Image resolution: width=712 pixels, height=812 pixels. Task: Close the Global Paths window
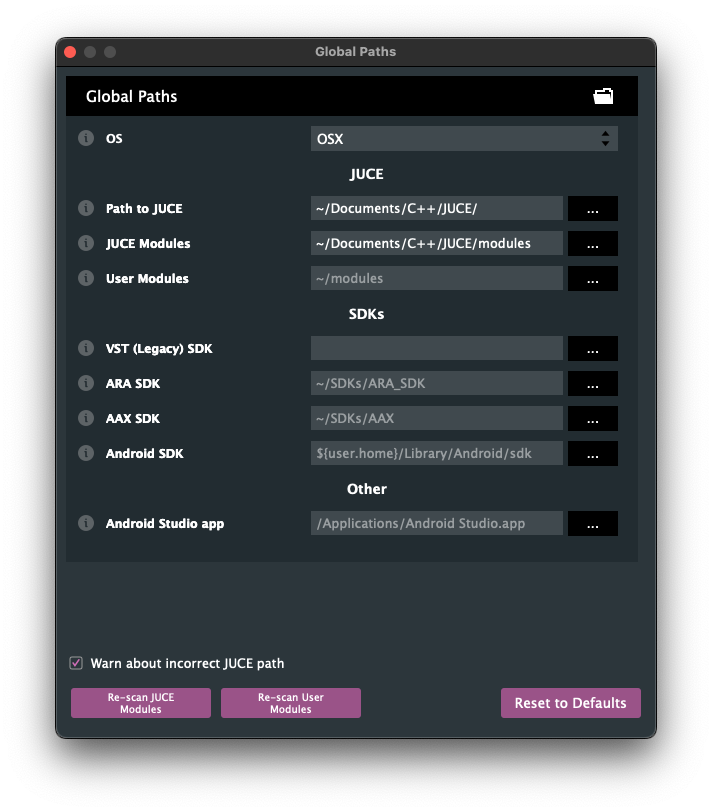[70, 52]
